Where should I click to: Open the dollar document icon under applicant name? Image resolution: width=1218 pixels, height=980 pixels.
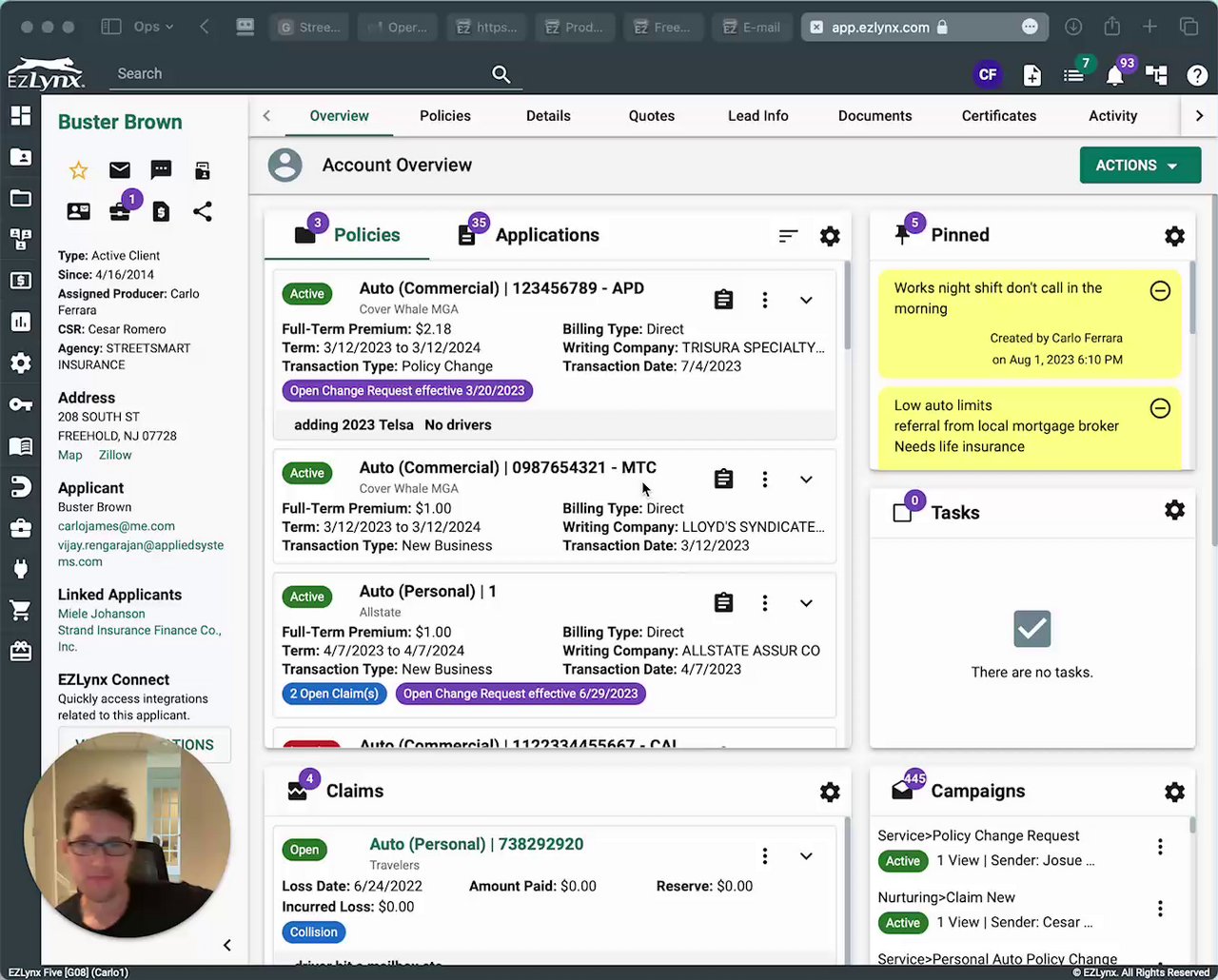pyautogui.click(x=161, y=211)
